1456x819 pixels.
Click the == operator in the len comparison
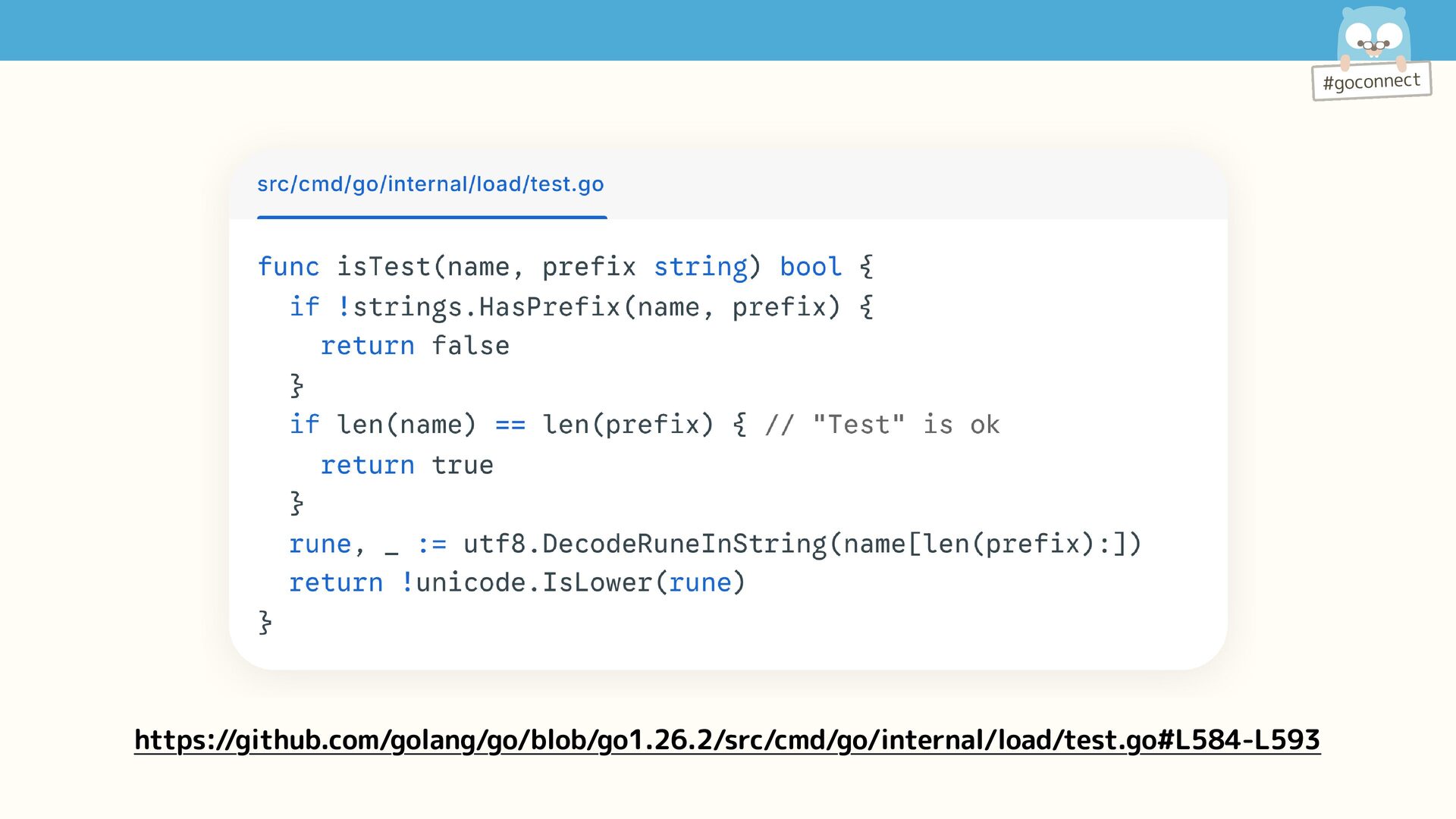(x=510, y=425)
